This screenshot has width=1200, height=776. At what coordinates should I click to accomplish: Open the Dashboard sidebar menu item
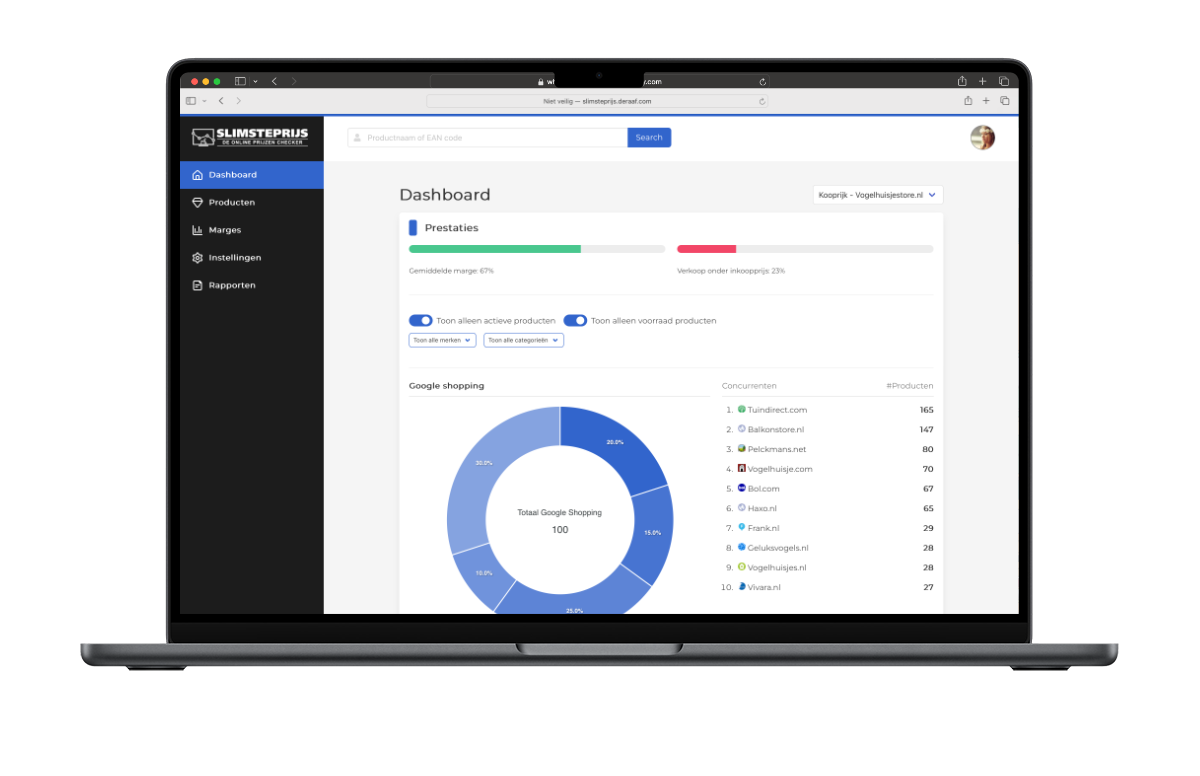point(252,175)
